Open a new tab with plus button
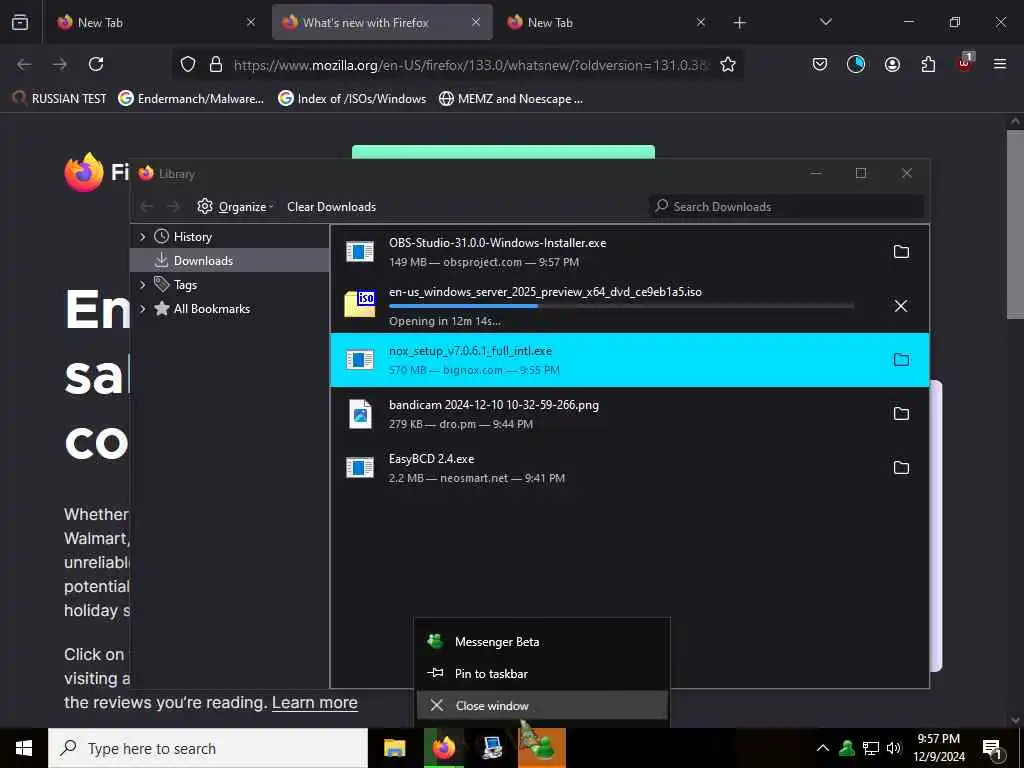This screenshot has width=1024, height=768. point(739,23)
